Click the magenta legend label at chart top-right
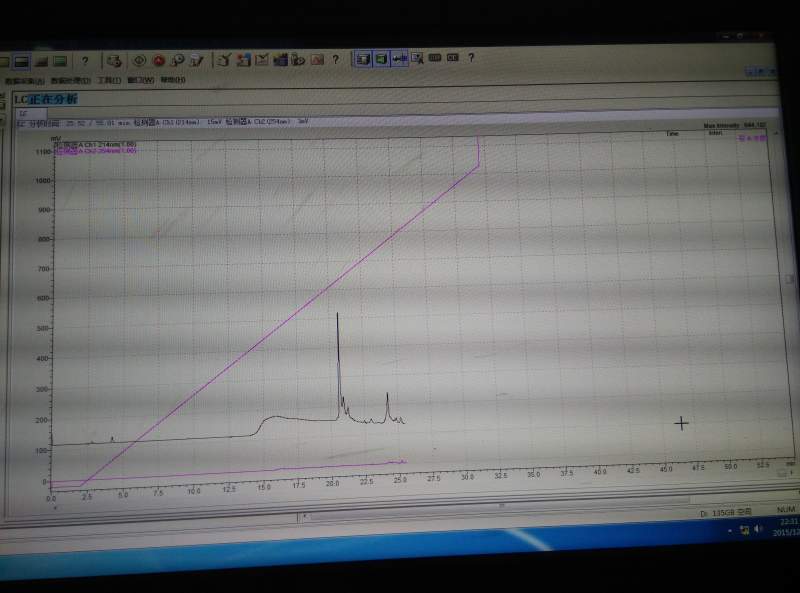The width and height of the screenshot is (800, 593). click(x=752, y=138)
